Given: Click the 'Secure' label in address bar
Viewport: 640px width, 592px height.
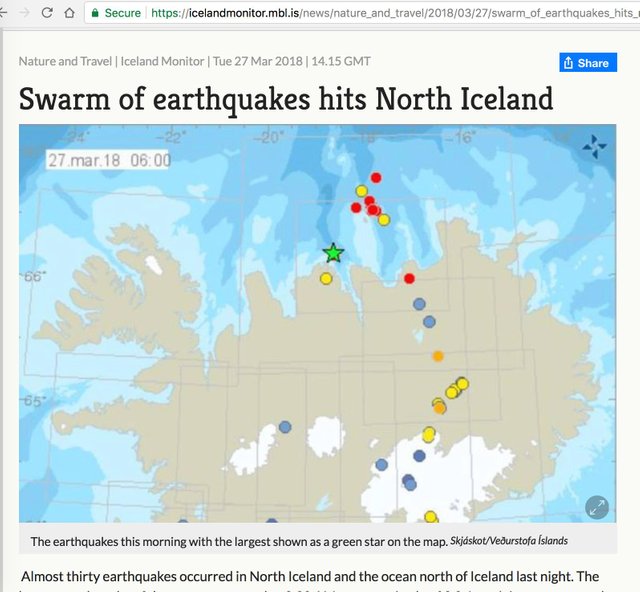Looking at the screenshot, I should pyautogui.click(x=122, y=13).
